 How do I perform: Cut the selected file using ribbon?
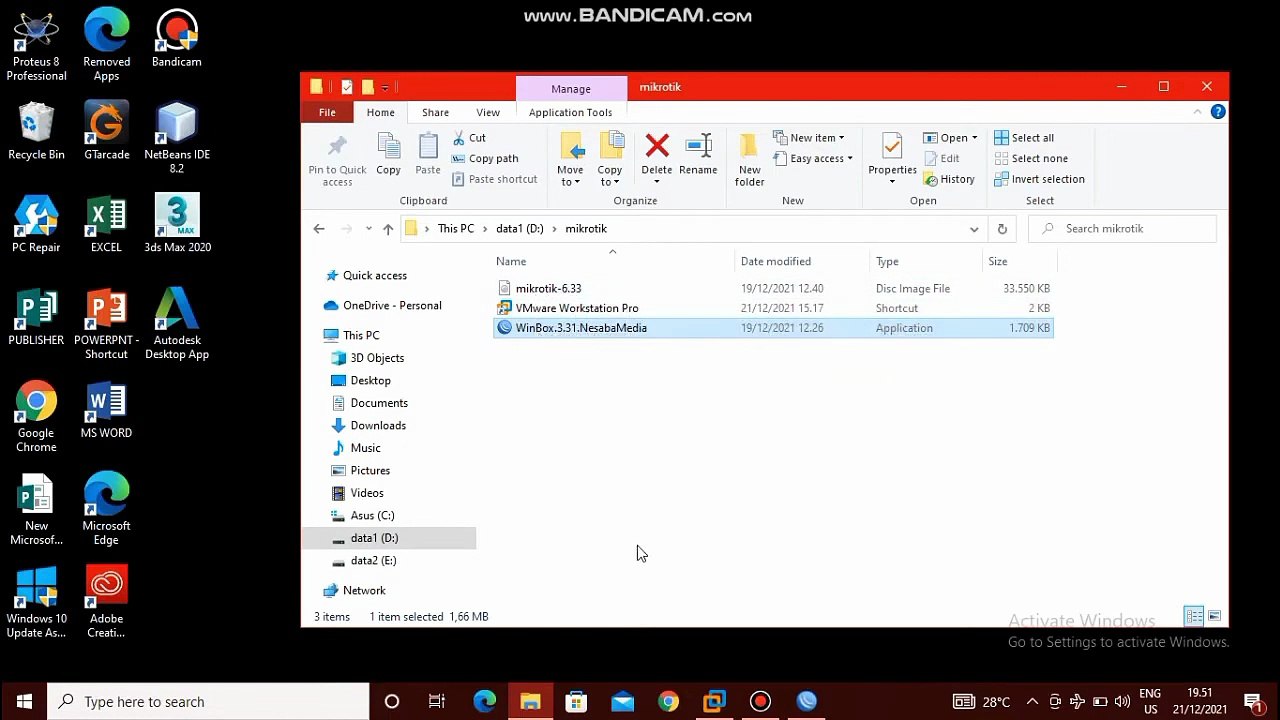point(468,138)
